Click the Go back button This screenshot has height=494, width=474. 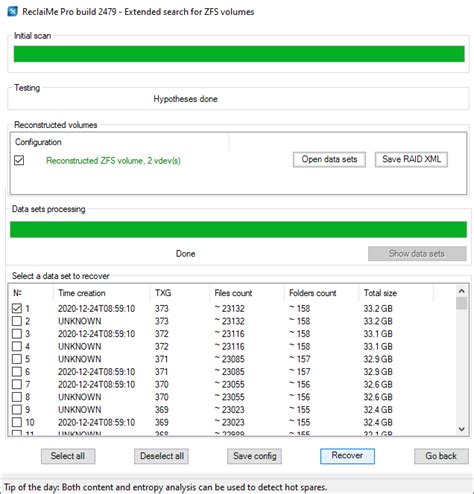point(441,456)
